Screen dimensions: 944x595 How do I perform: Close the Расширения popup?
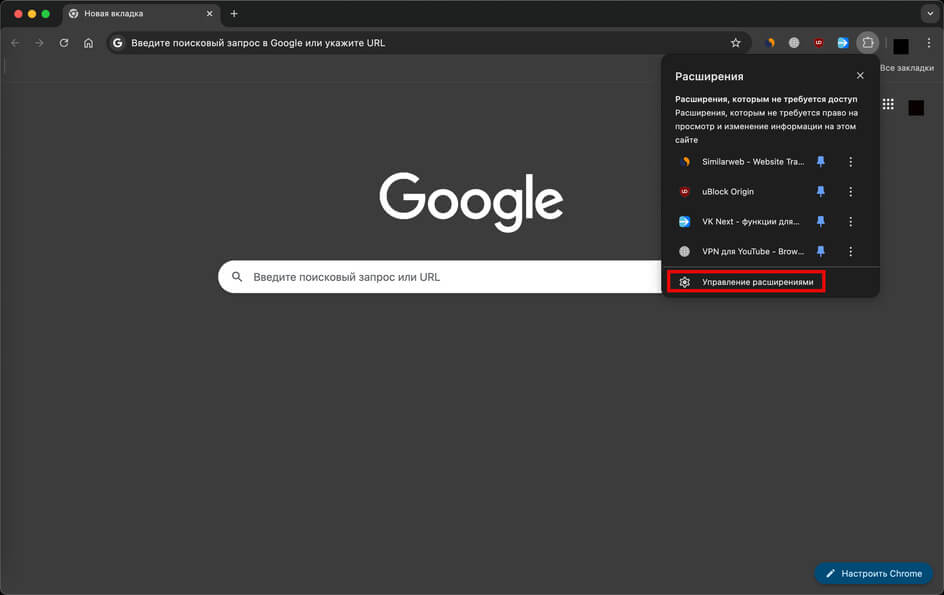[x=860, y=75]
